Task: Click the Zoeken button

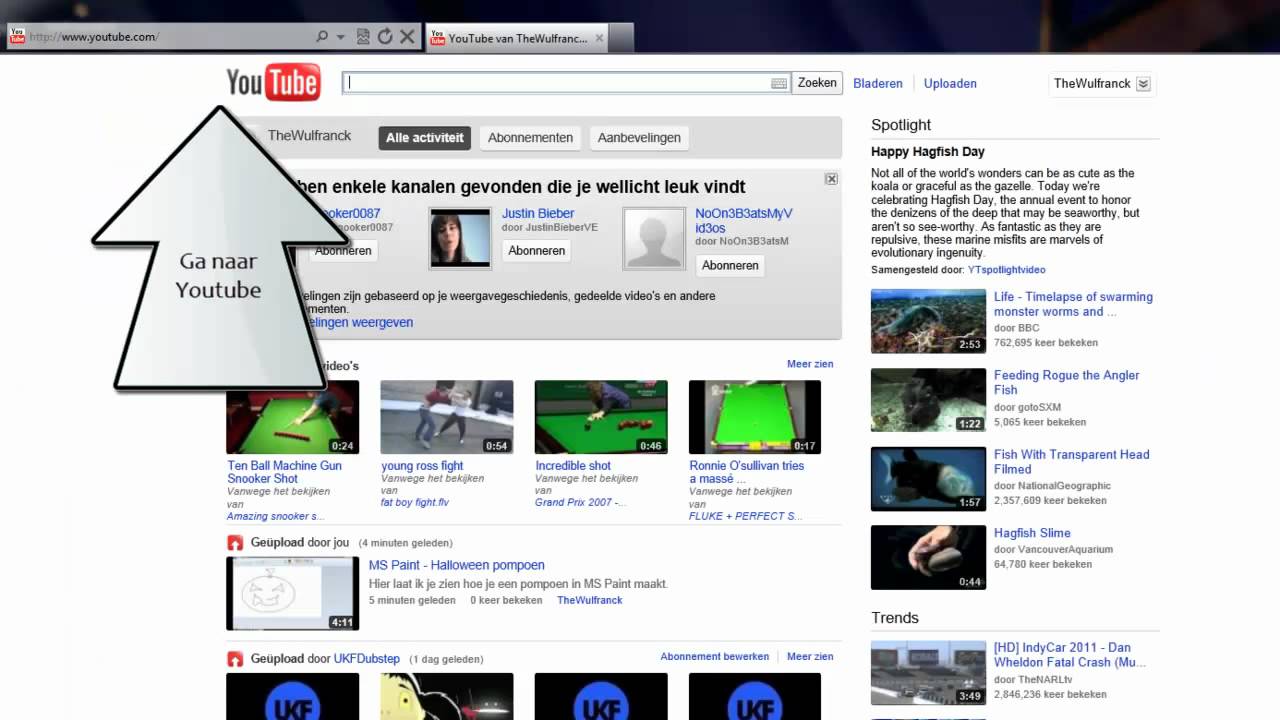Action: click(817, 83)
